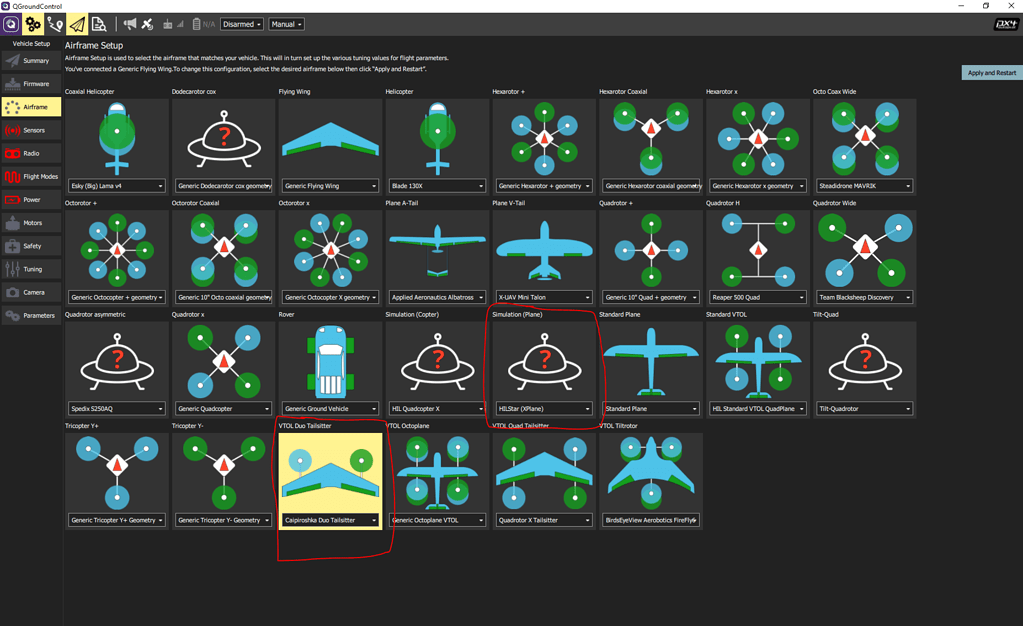Open the Parameters section in sidebar

pos(31,316)
